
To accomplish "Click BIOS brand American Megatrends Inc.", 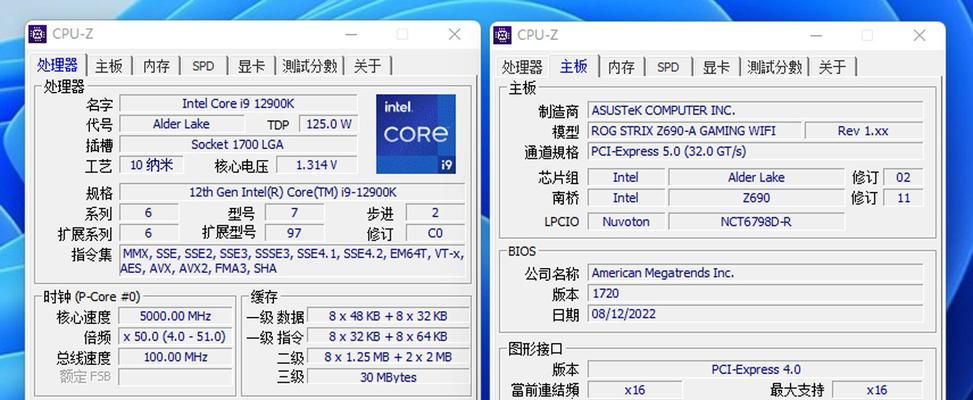I will click(755, 273).
